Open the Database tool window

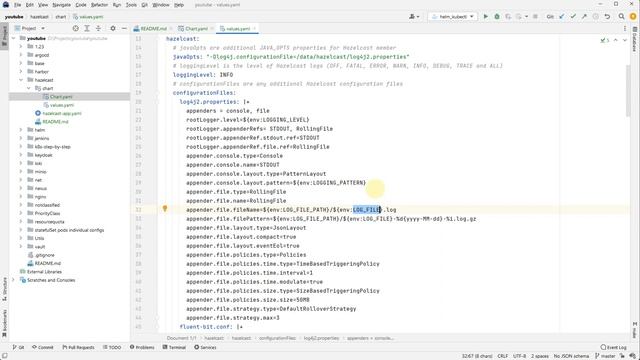pos(635,39)
